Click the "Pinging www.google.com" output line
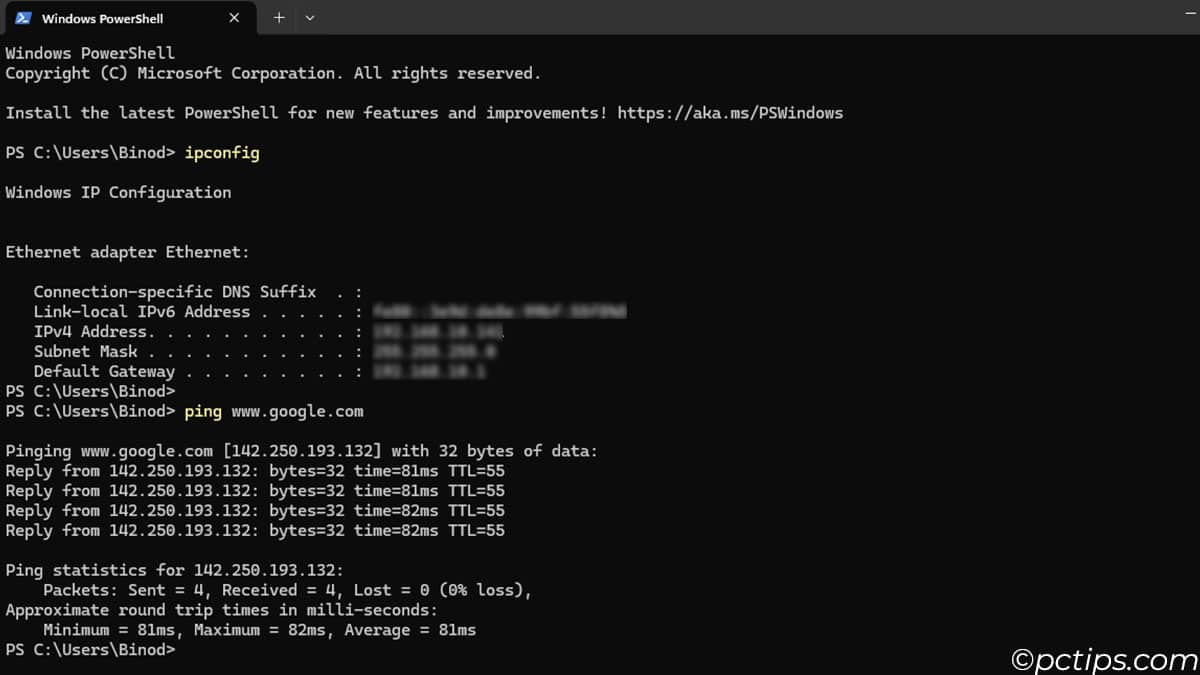This screenshot has height=675, width=1200. [x=301, y=451]
